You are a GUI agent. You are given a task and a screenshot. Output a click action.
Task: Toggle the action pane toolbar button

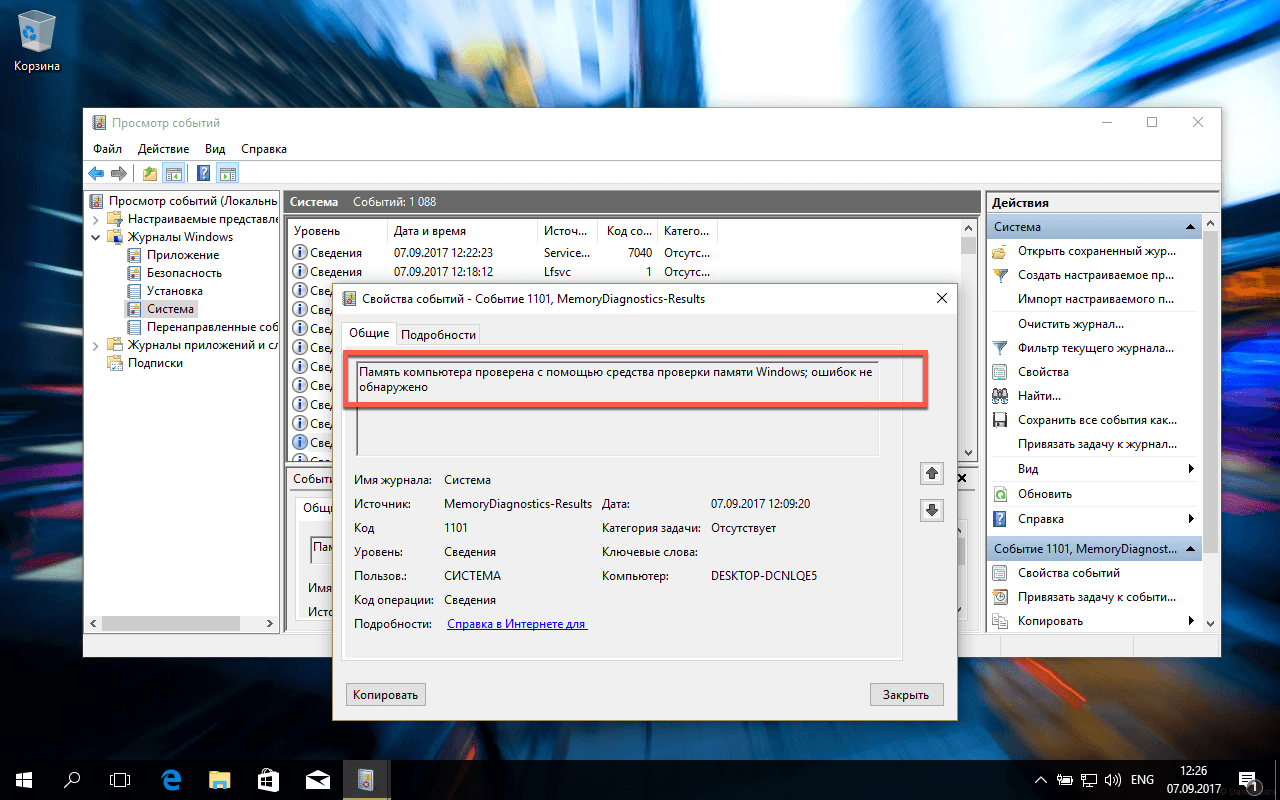click(x=227, y=174)
